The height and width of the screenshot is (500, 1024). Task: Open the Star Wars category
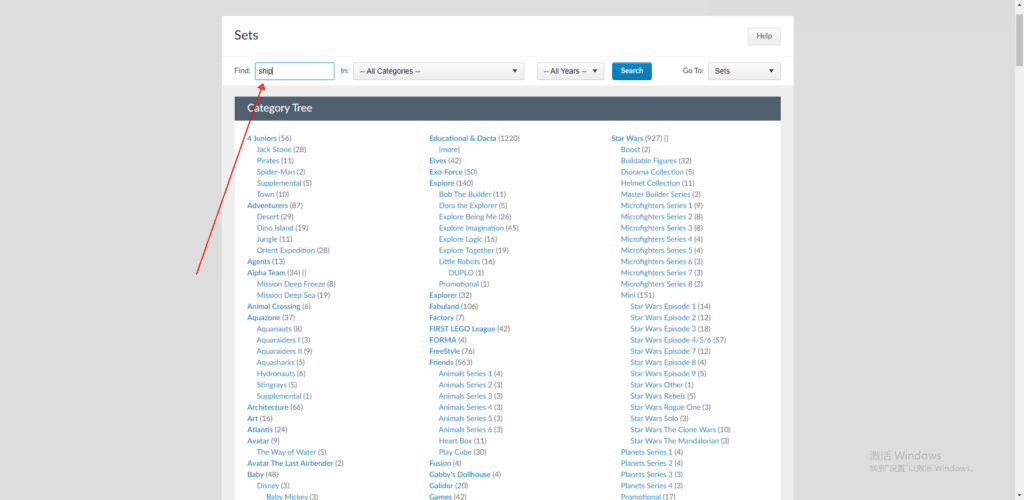coord(627,138)
